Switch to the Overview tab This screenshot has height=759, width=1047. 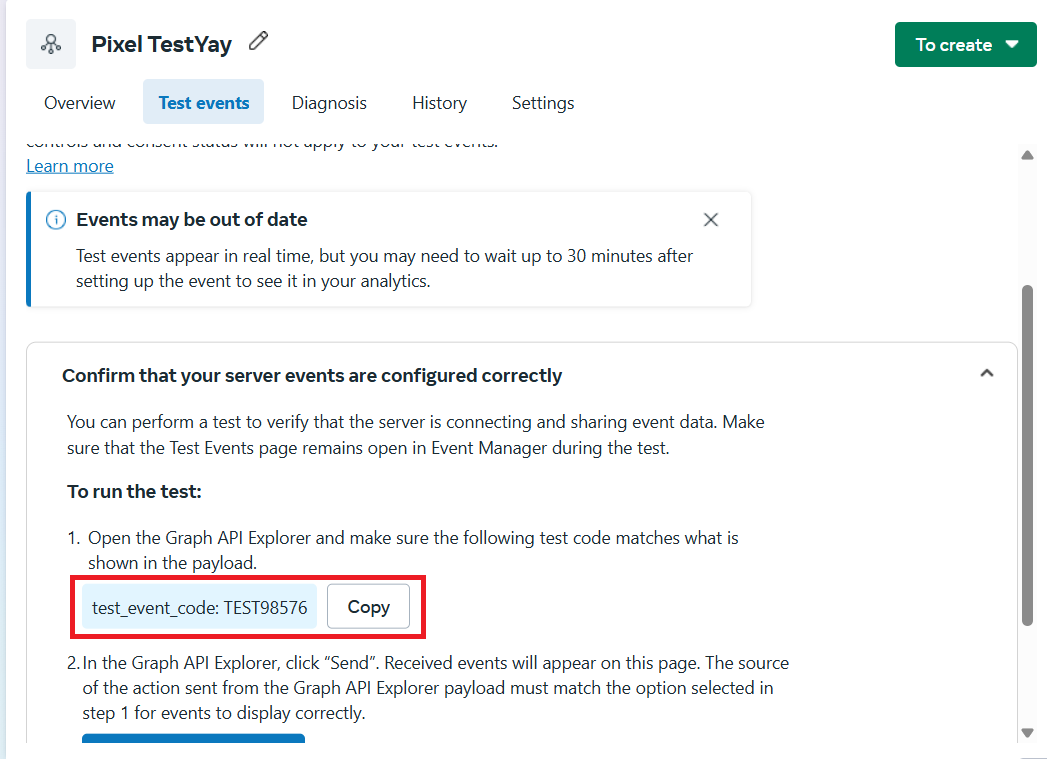pyautogui.click(x=80, y=103)
